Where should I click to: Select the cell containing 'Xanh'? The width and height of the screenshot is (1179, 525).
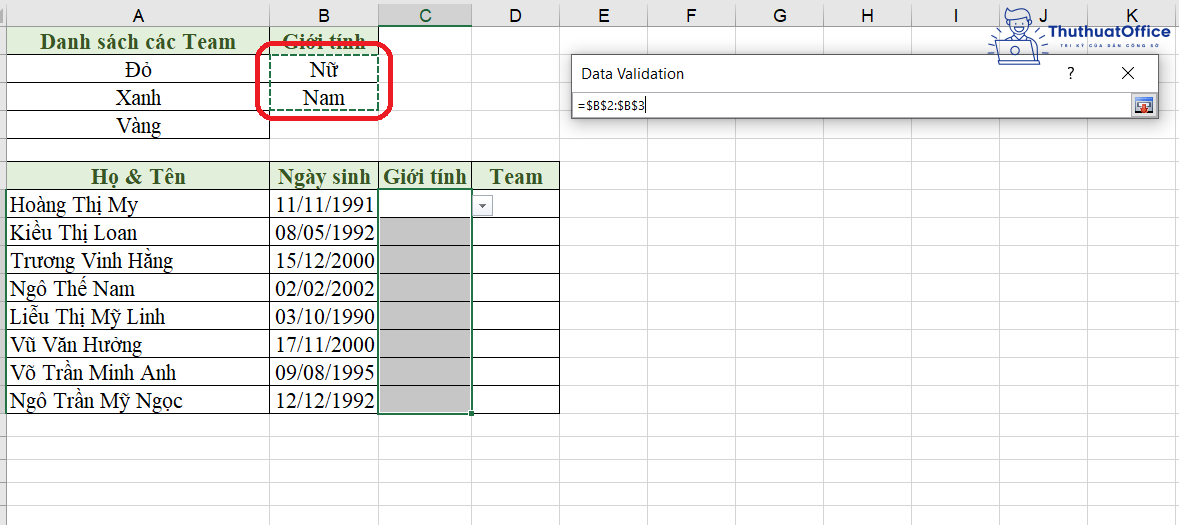click(138, 97)
